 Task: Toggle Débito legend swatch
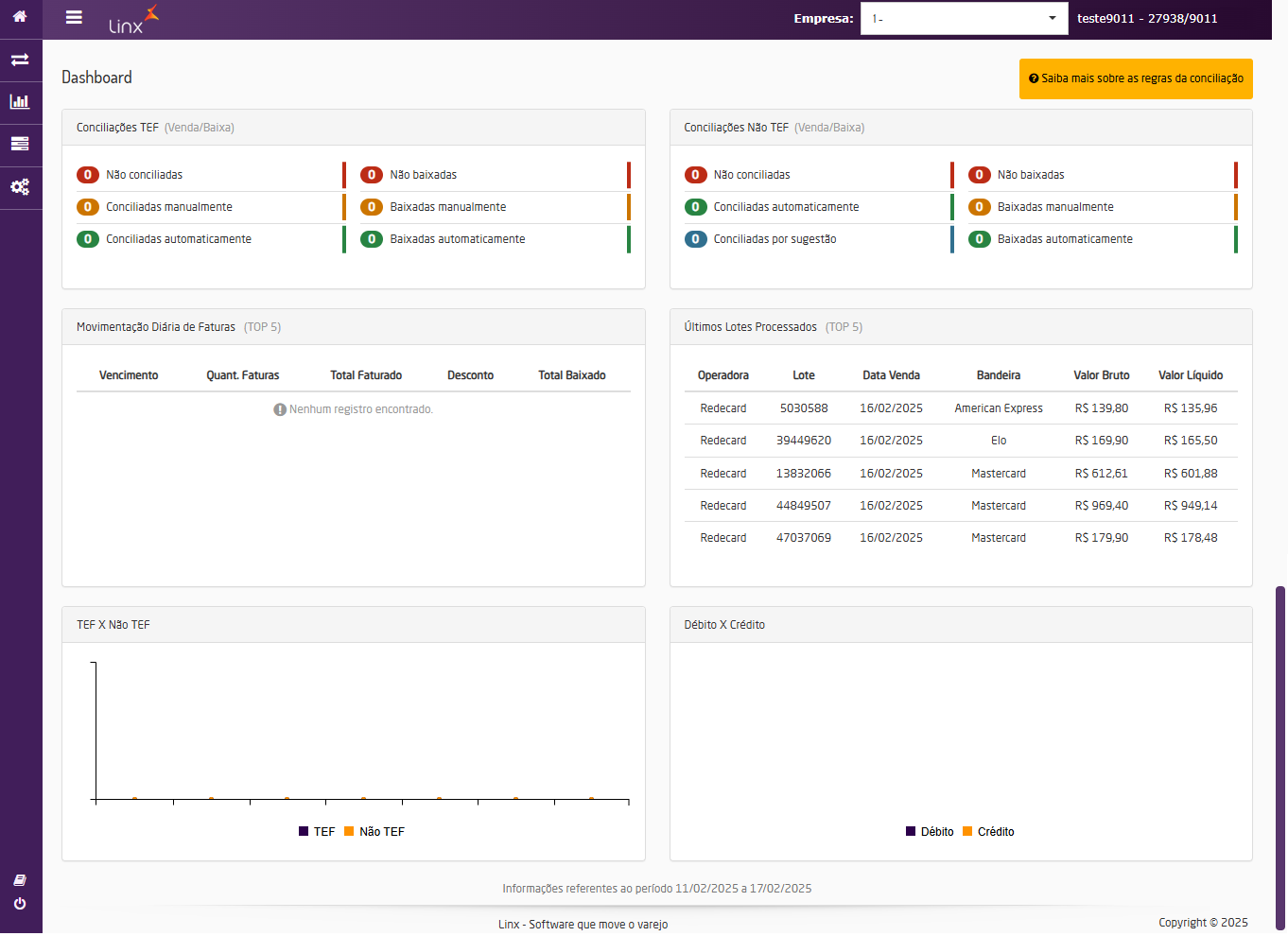911,832
